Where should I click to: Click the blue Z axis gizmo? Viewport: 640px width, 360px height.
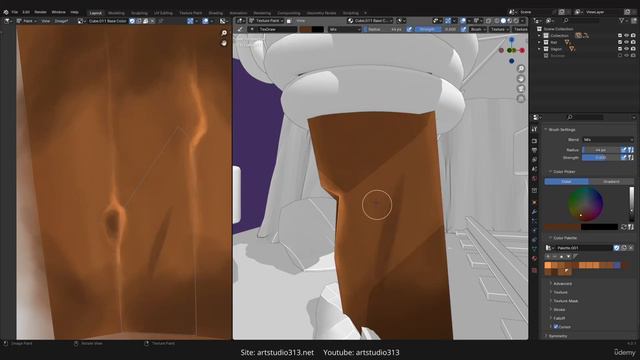point(511,40)
